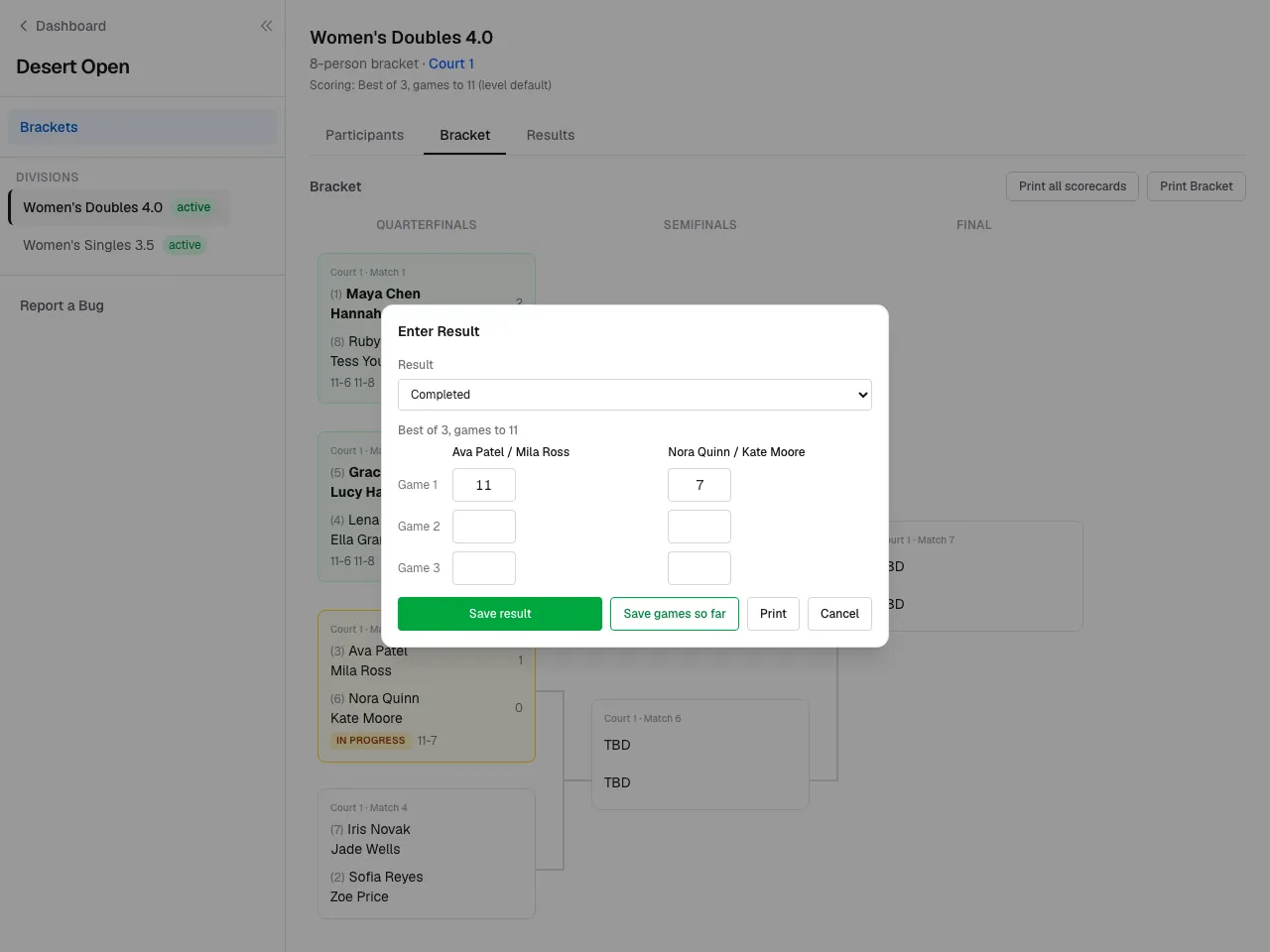Click Game 1 score for Ava Patel / Mila Ross
This screenshot has height=952, width=1270.
click(x=484, y=485)
